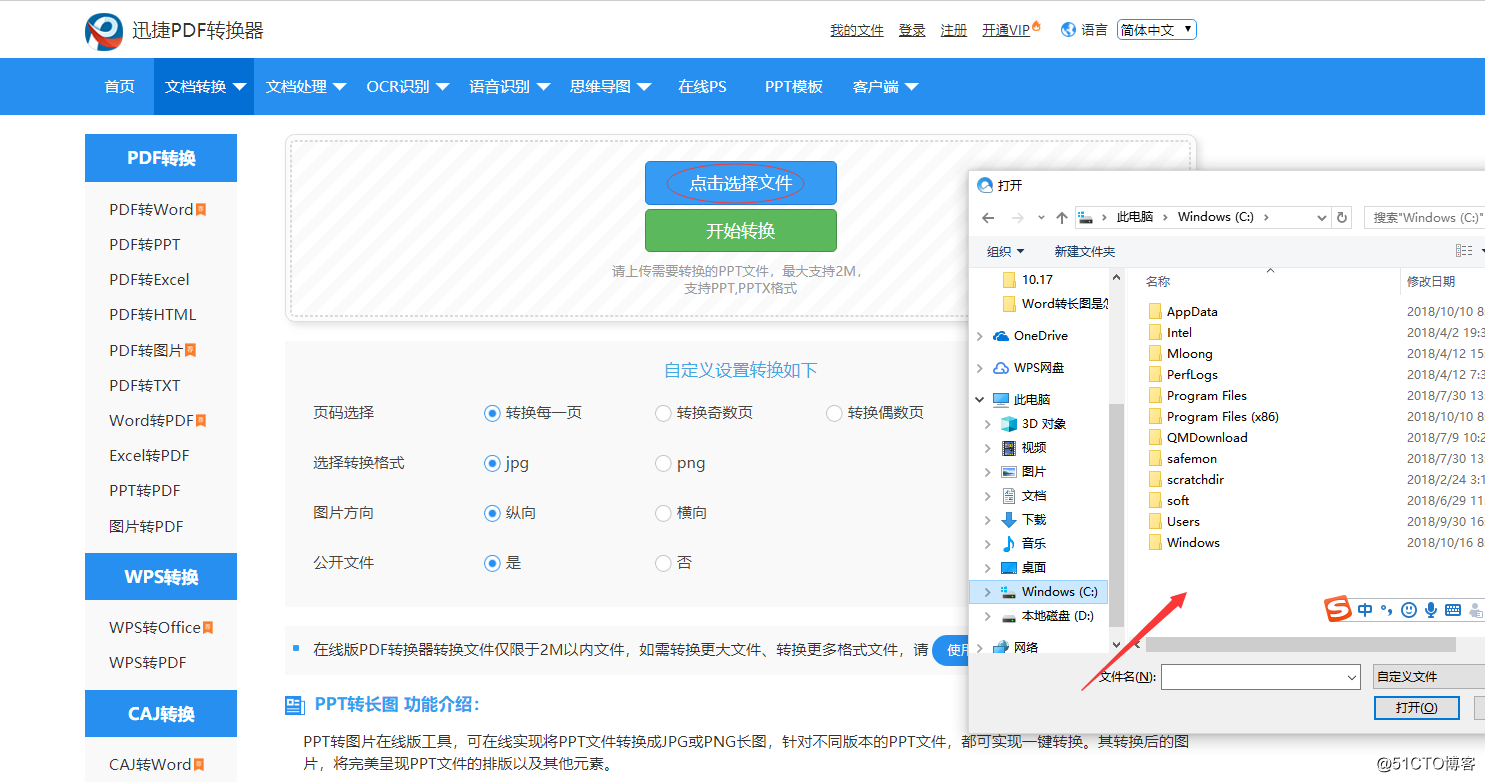1485x782 pixels.
Task: Open the AppData folder icon
Action: [x=1155, y=312]
